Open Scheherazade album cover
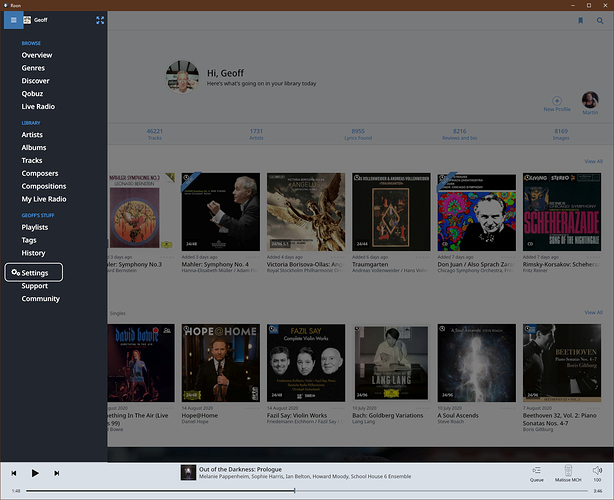The height and width of the screenshot is (500, 614). click(562, 212)
